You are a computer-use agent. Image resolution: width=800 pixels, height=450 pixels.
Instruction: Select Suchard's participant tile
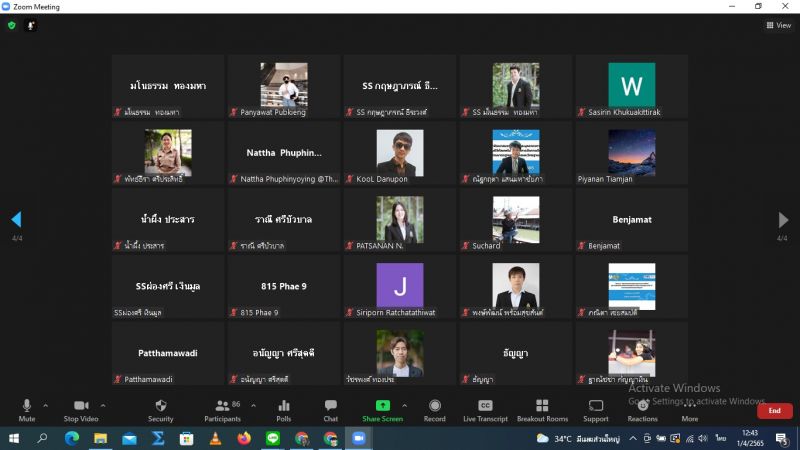[x=516, y=220]
